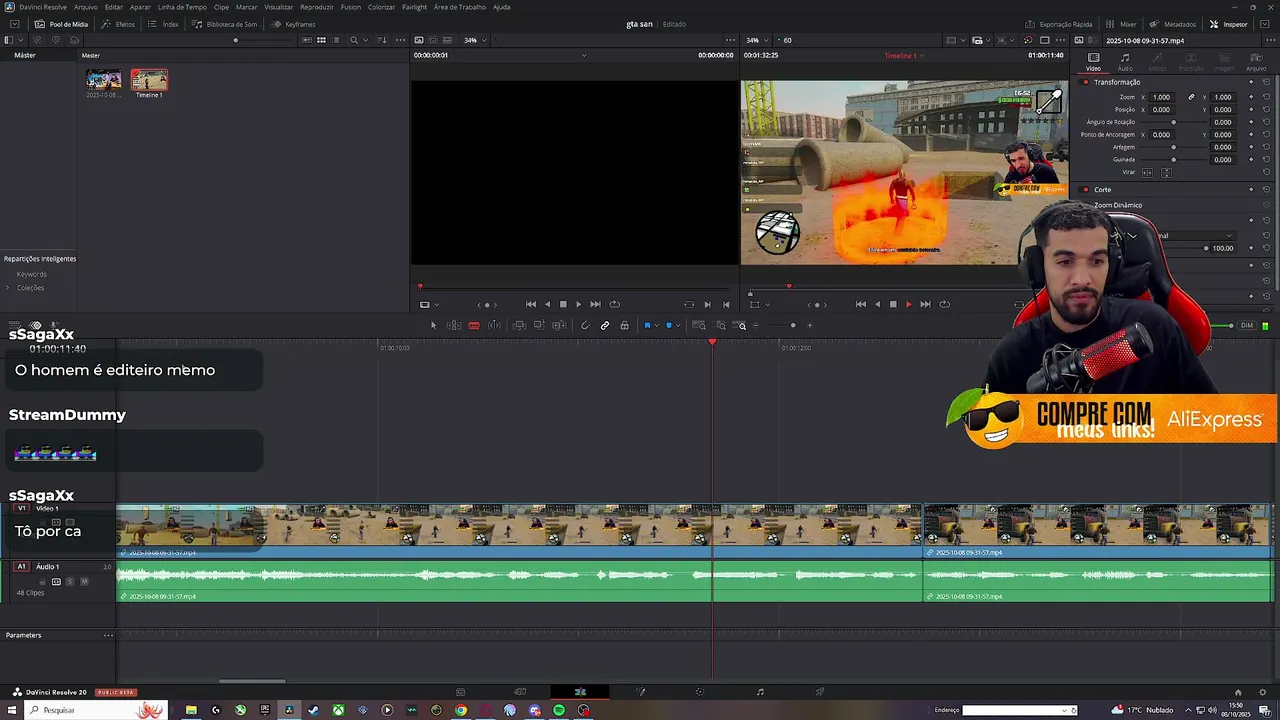Open Spotify from Windows taskbar
Viewport: 1280px width, 720px height.
point(558,710)
